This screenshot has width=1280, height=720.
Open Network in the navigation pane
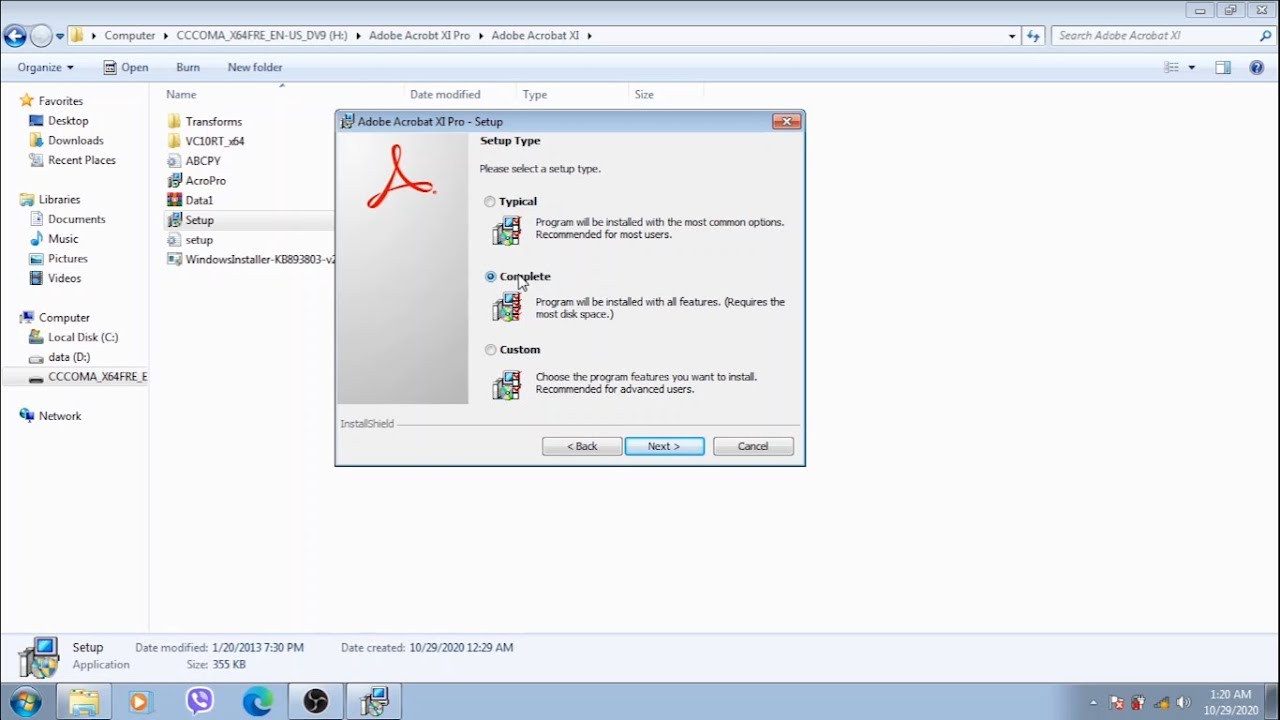50,416
